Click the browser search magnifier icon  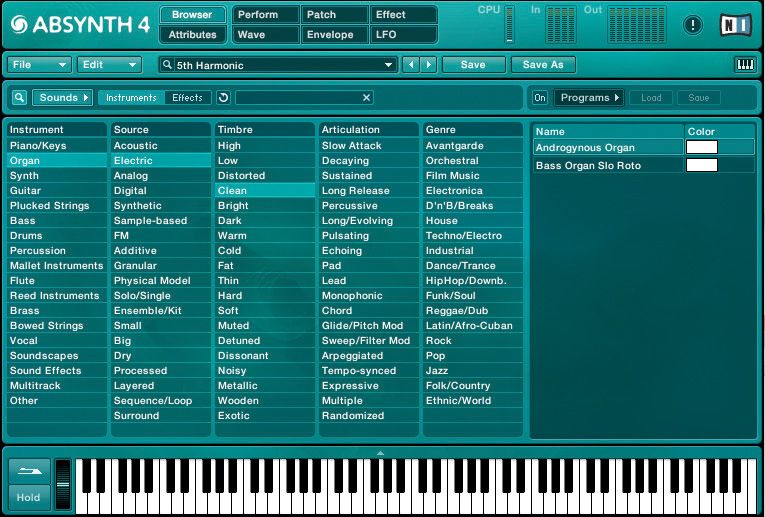[19, 98]
